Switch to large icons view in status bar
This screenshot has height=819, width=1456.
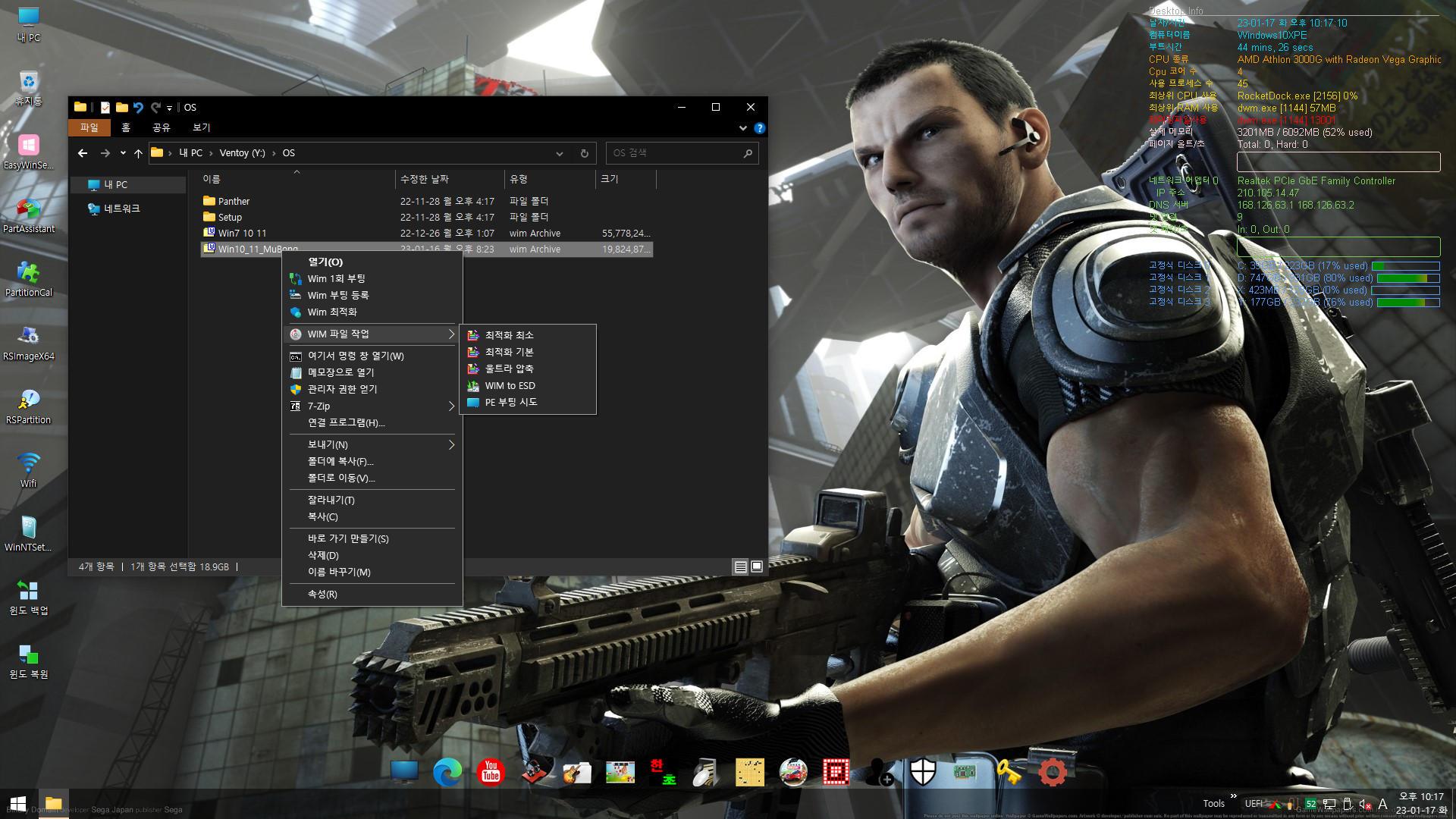coord(757,566)
